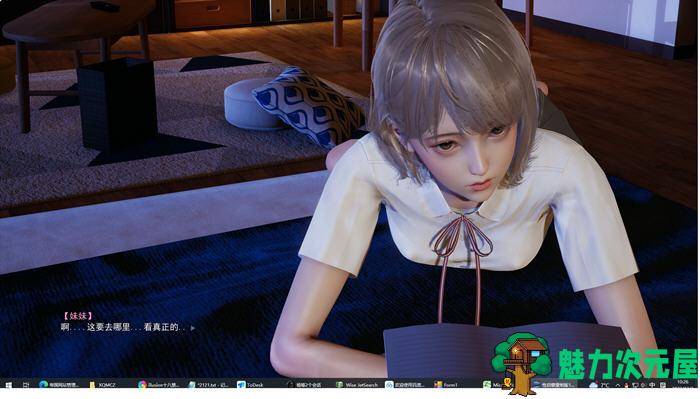Open the network icon in system tray
Screen dimensions: 700x399
[x=634, y=385]
